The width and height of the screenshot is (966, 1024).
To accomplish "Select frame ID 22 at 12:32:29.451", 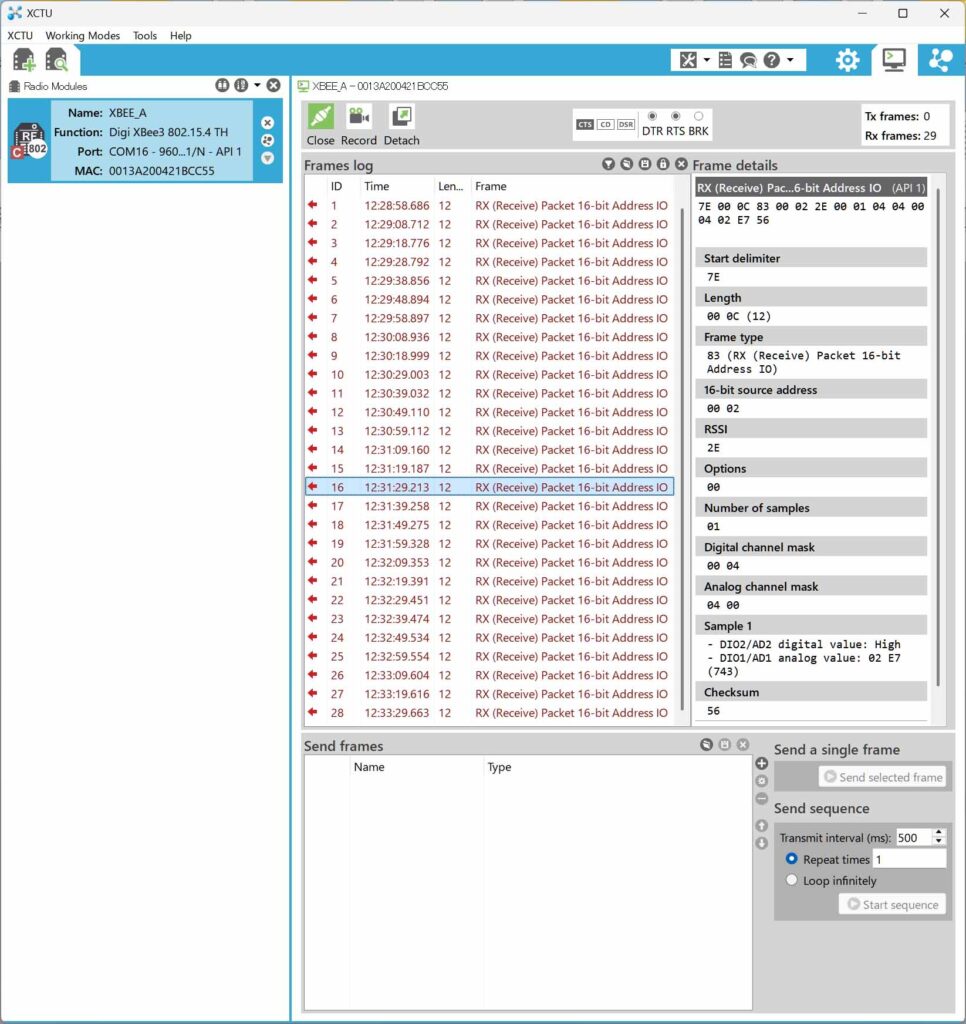I will coord(490,600).
